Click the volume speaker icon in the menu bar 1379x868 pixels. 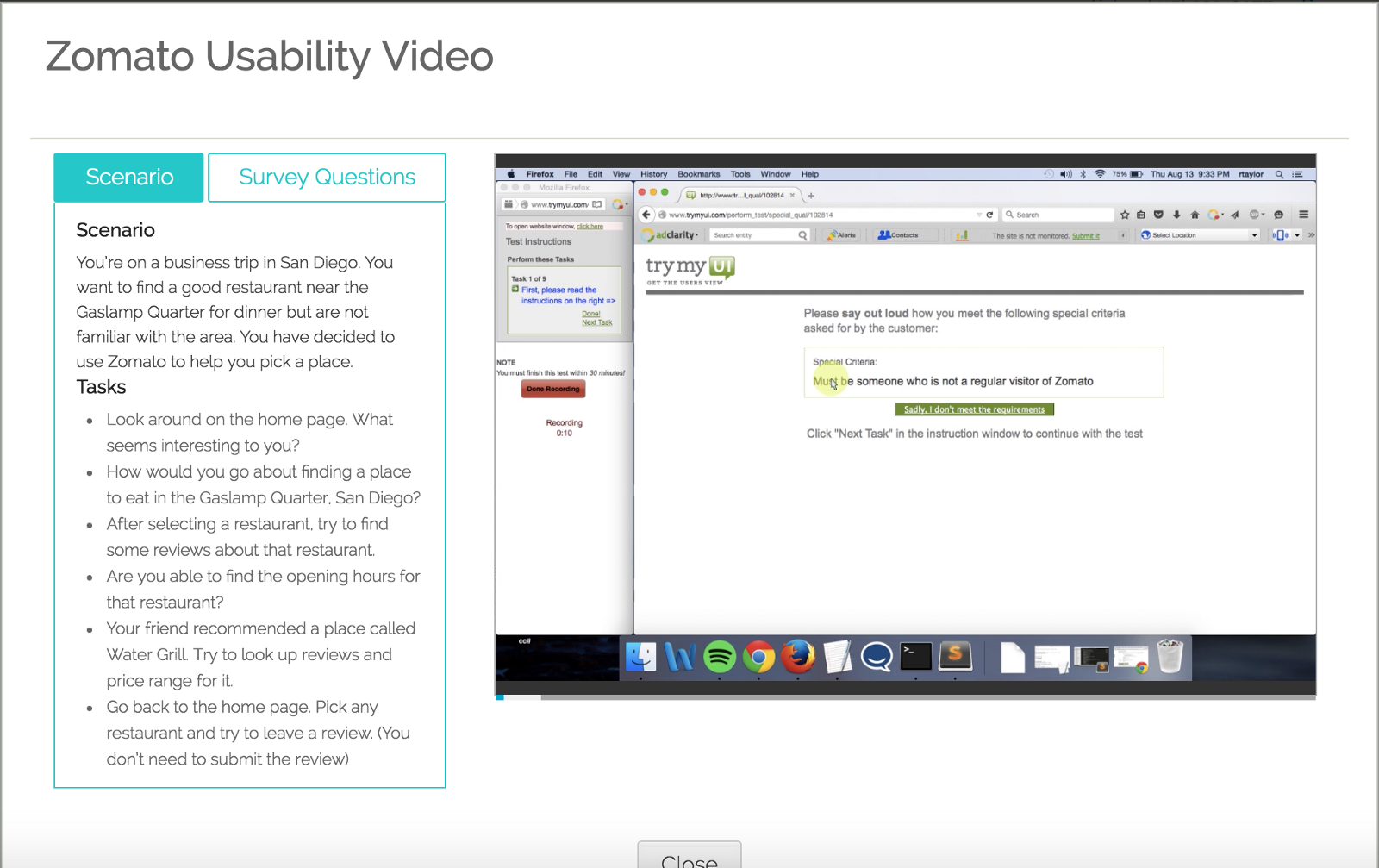[x=1066, y=174]
